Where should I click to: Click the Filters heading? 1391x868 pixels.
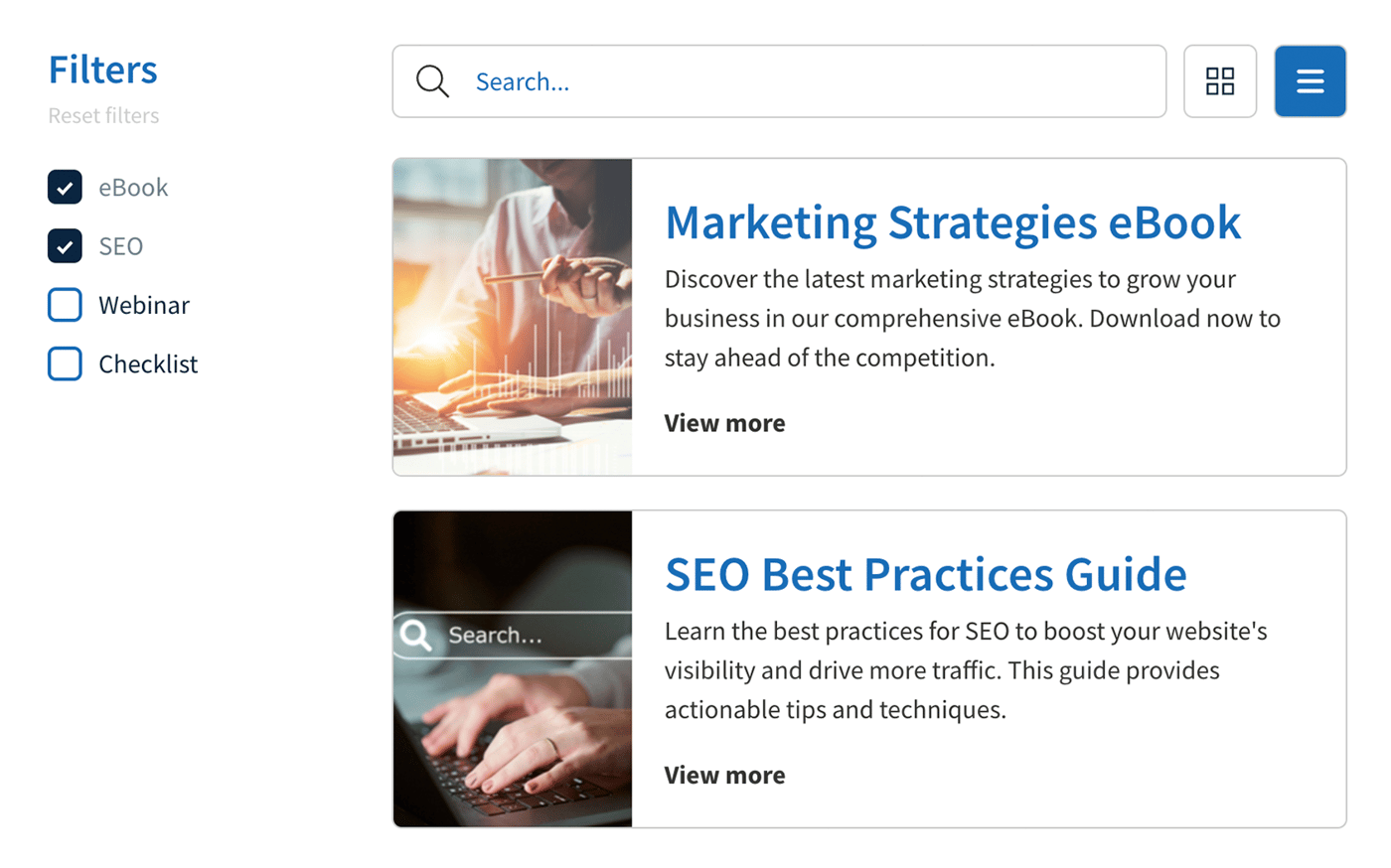coord(102,70)
